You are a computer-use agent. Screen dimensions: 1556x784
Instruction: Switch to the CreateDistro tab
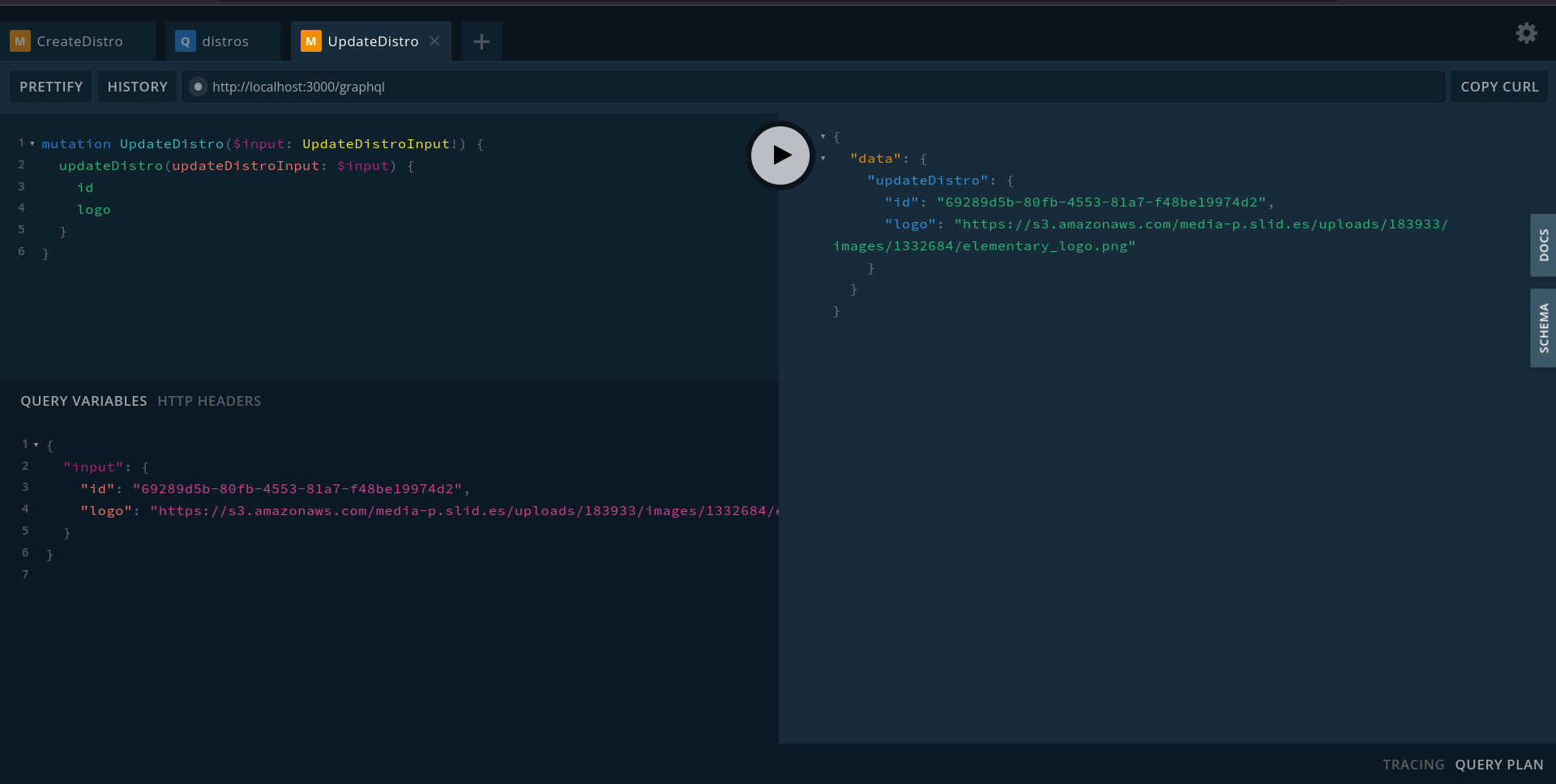coord(79,41)
